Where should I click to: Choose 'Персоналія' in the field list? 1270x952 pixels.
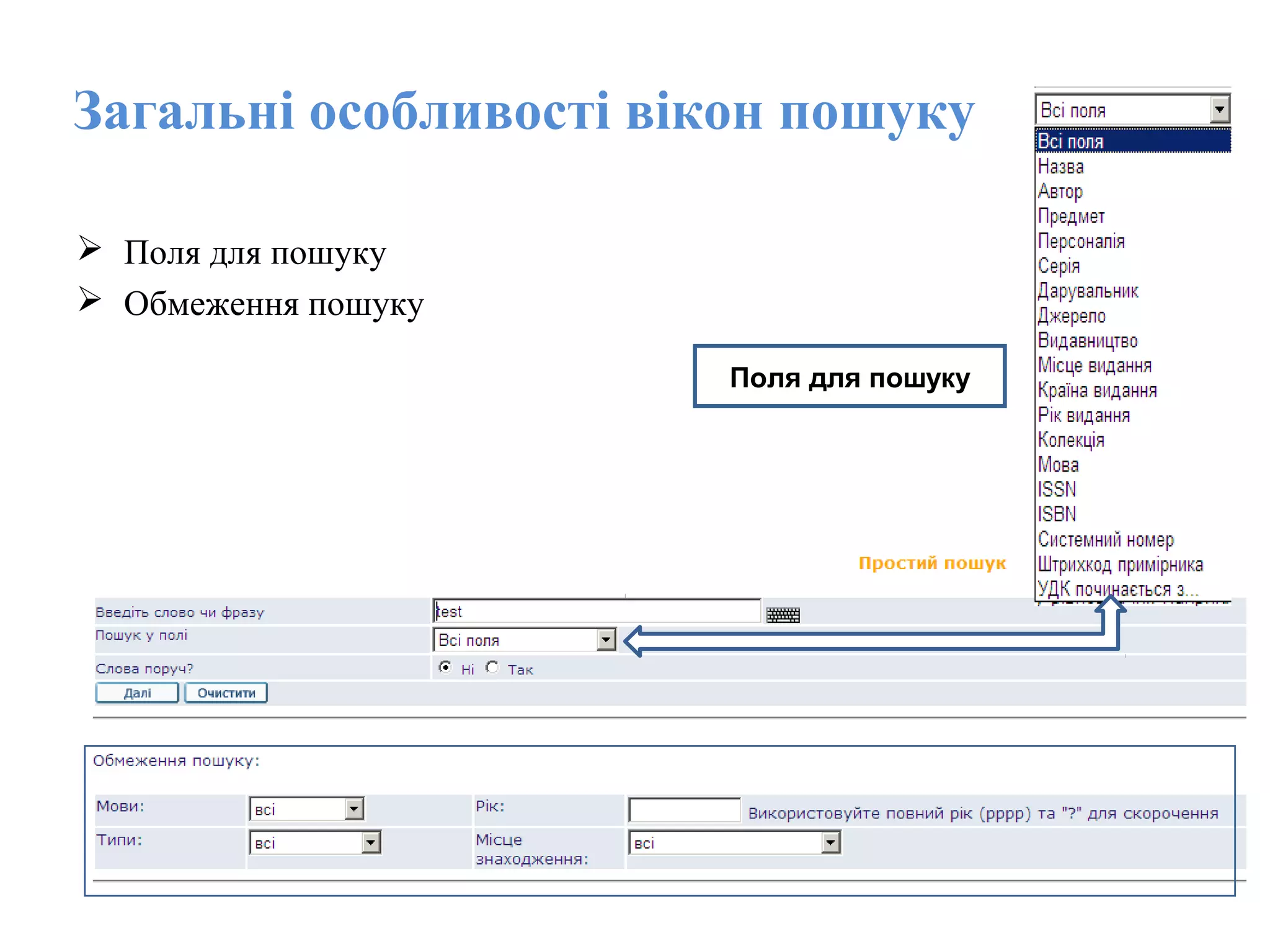coord(1132,240)
